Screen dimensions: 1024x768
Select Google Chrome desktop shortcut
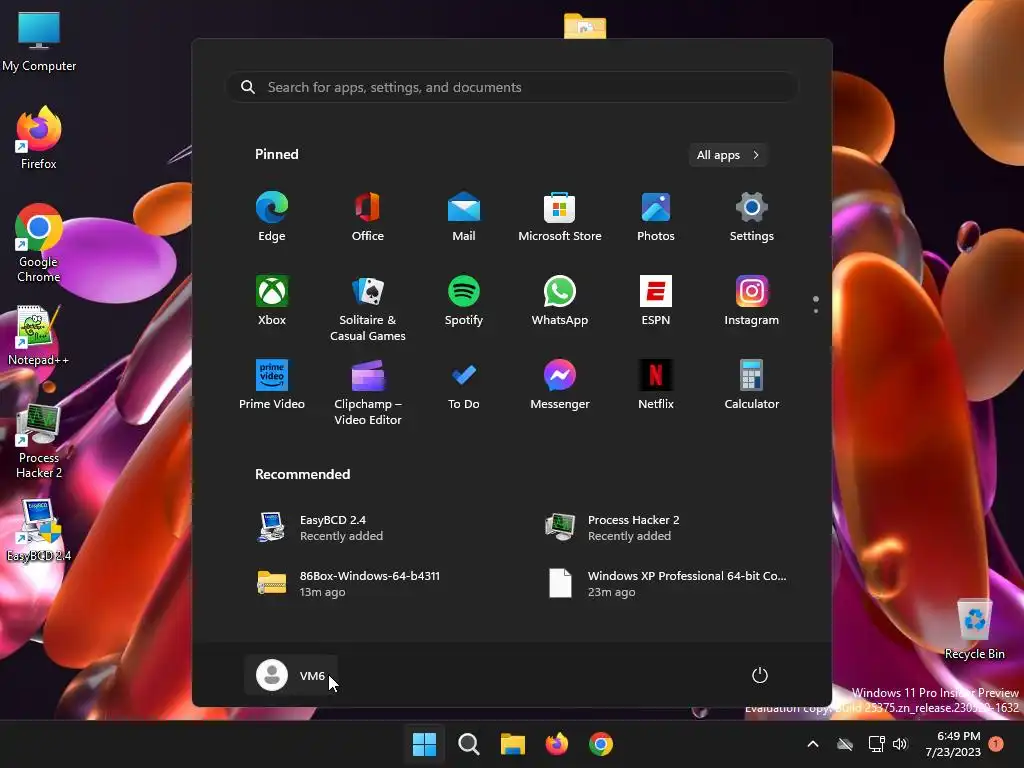coord(39,243)
